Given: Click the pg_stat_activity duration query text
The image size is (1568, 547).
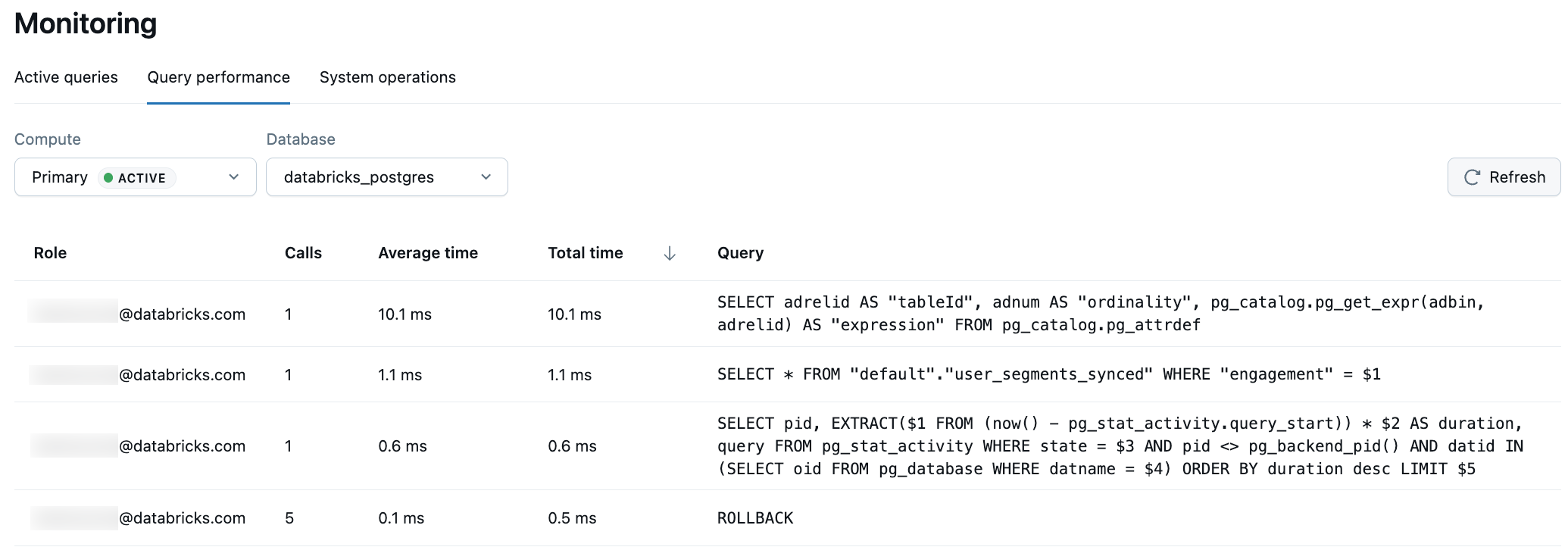Looking at the screenshot, I should pyautogui.click(x=1120, y=446).
